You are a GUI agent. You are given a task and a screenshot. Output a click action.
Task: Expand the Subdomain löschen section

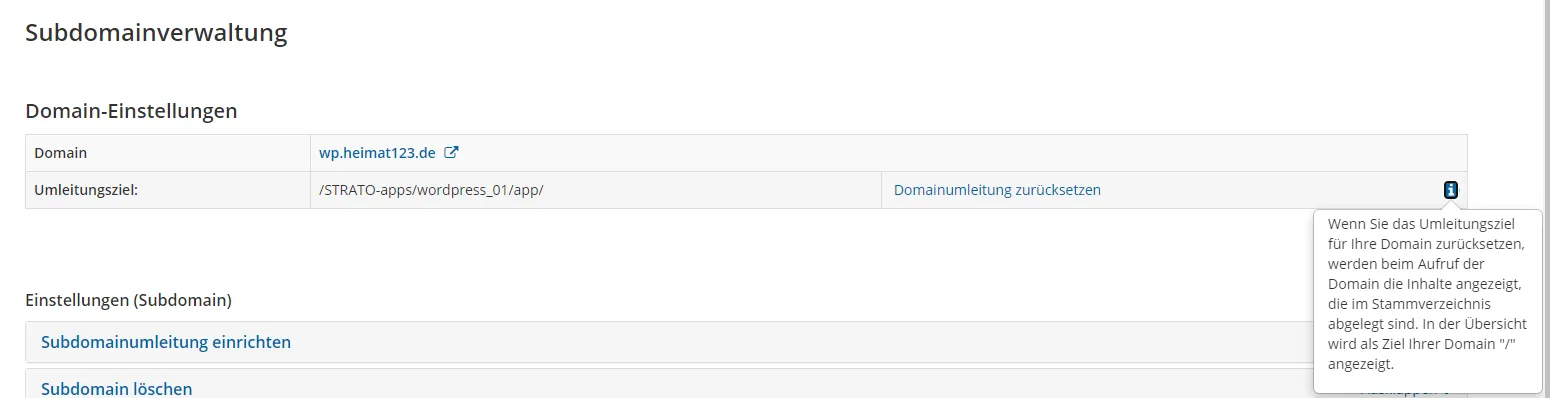[x=117, y=389]
